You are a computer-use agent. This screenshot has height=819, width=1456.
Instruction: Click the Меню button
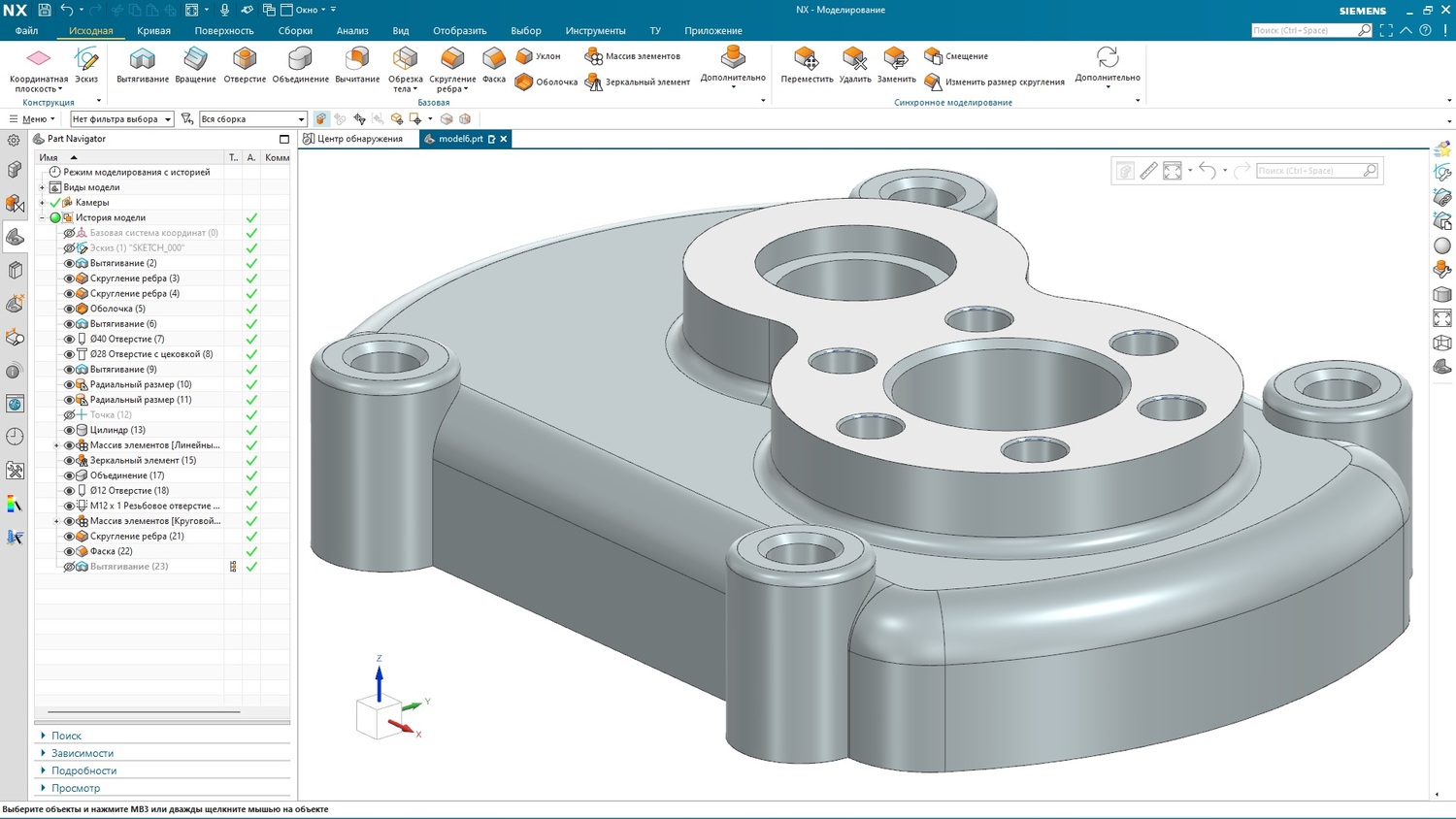(x=33, y=119)
